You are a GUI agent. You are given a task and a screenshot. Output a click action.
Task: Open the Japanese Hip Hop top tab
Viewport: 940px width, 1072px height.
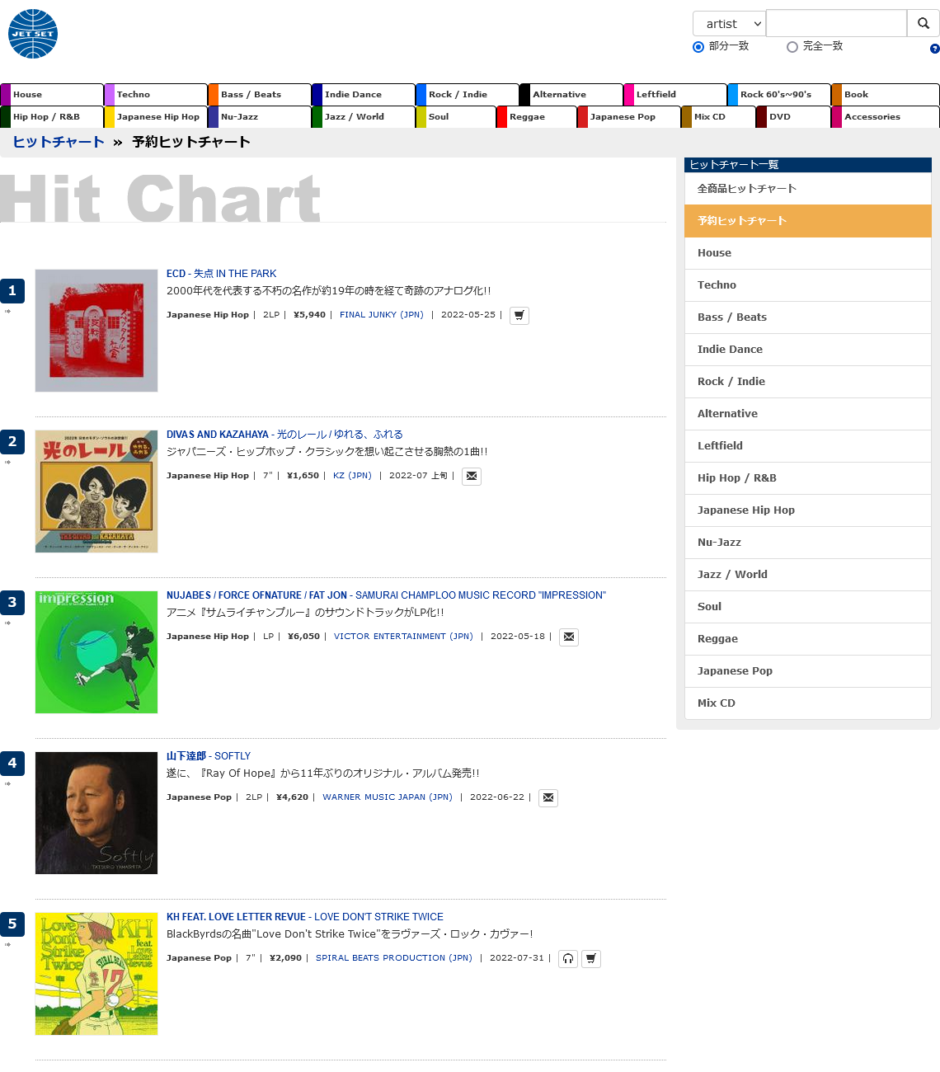[x=156, y=117]
